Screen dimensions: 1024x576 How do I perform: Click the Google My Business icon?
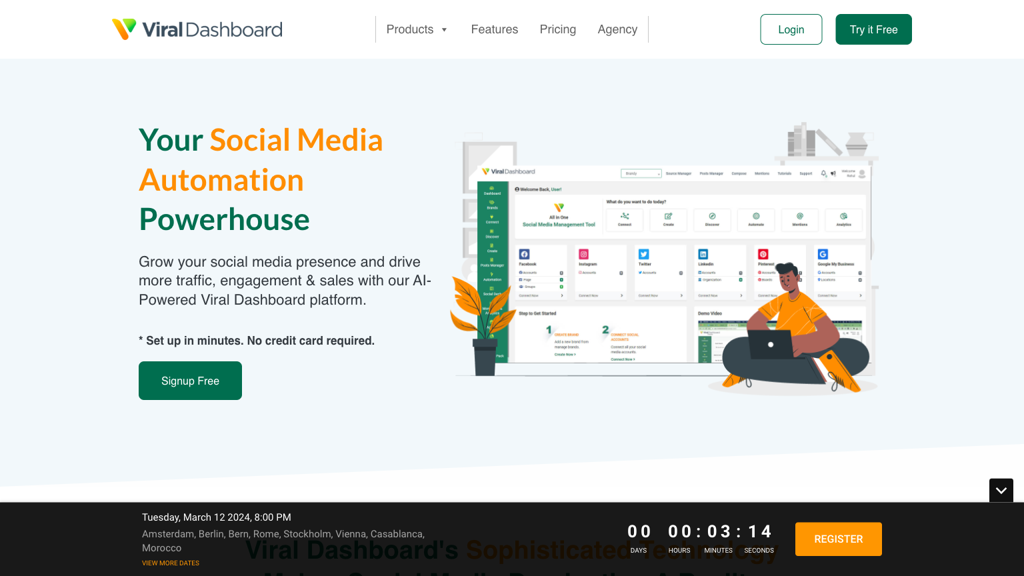tap(823, 254)
